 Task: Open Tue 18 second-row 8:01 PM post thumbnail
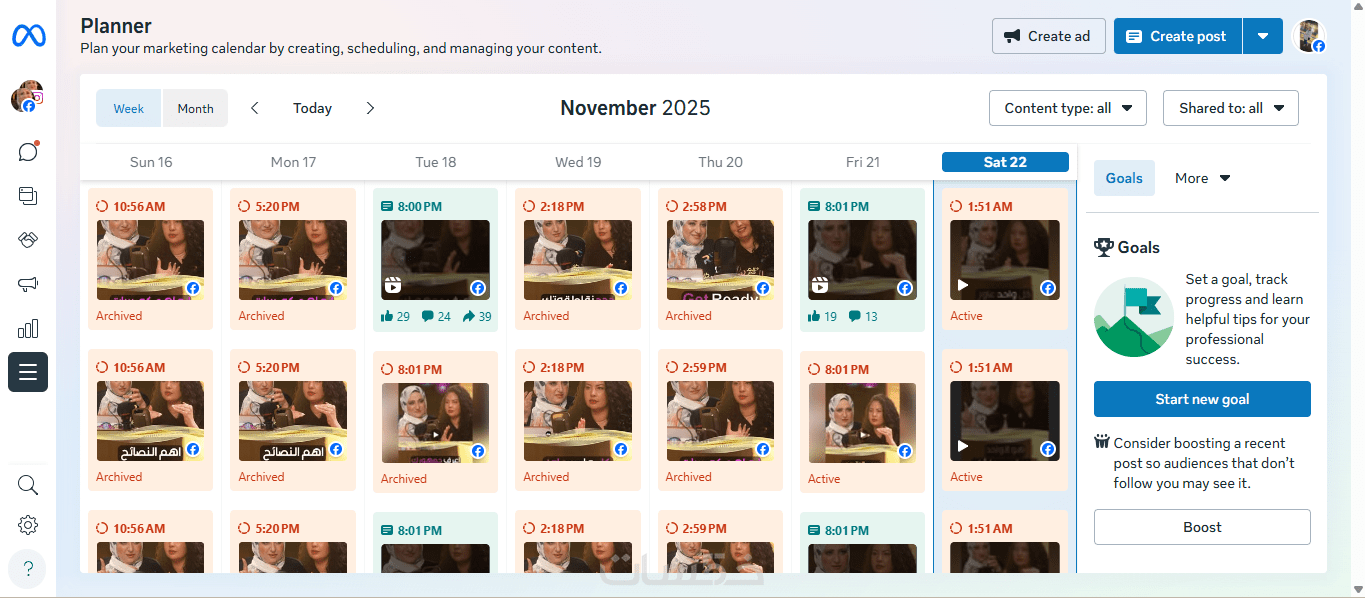click(435, 423)
